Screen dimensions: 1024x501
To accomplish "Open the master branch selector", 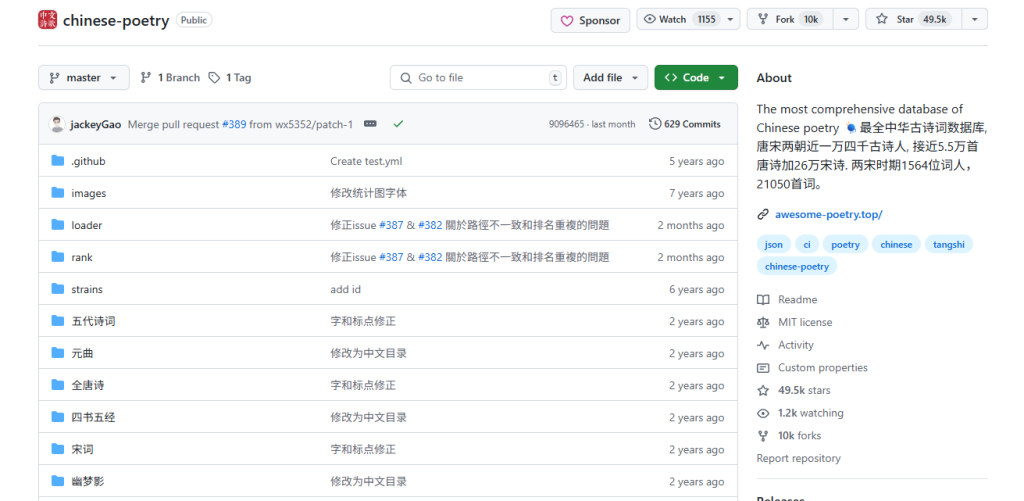I will tap(84, 78).
